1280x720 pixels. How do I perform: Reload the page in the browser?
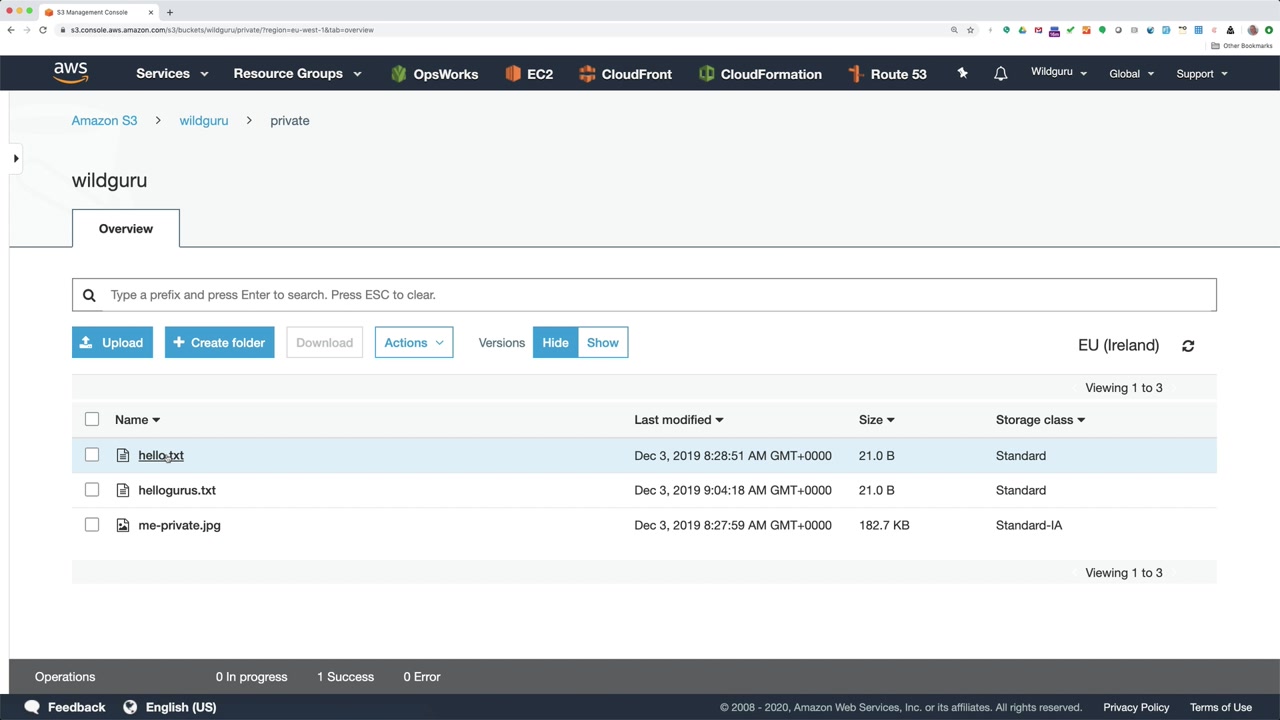(43, 30)
